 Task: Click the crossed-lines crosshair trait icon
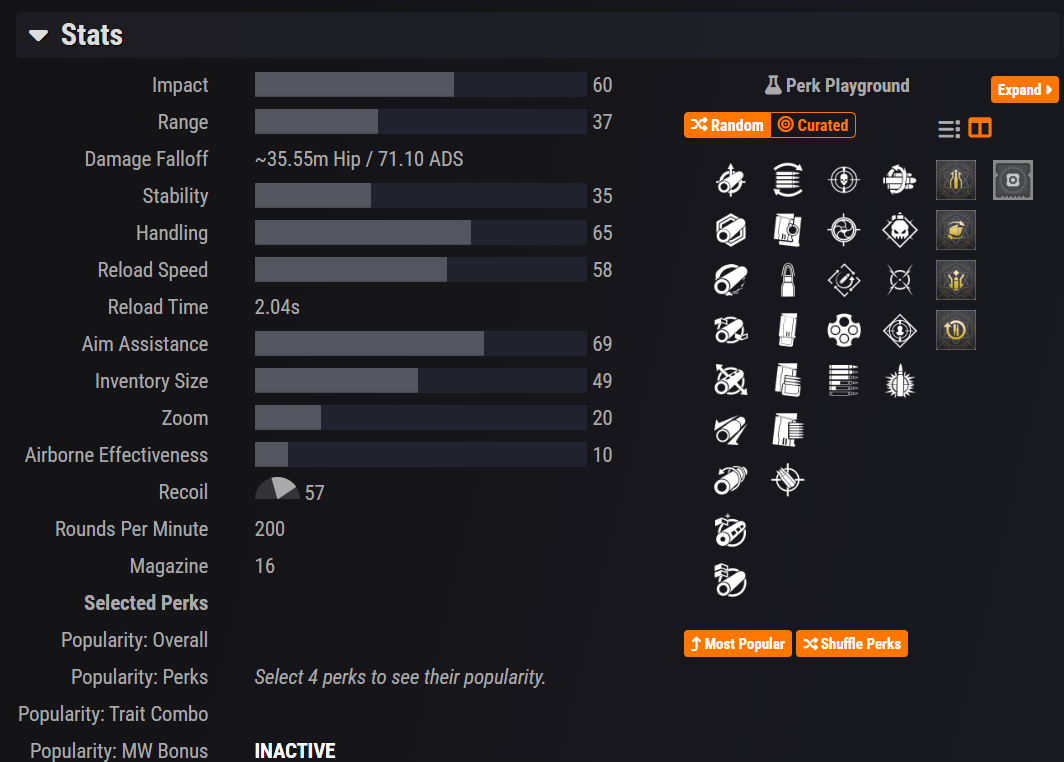(899, 280)
